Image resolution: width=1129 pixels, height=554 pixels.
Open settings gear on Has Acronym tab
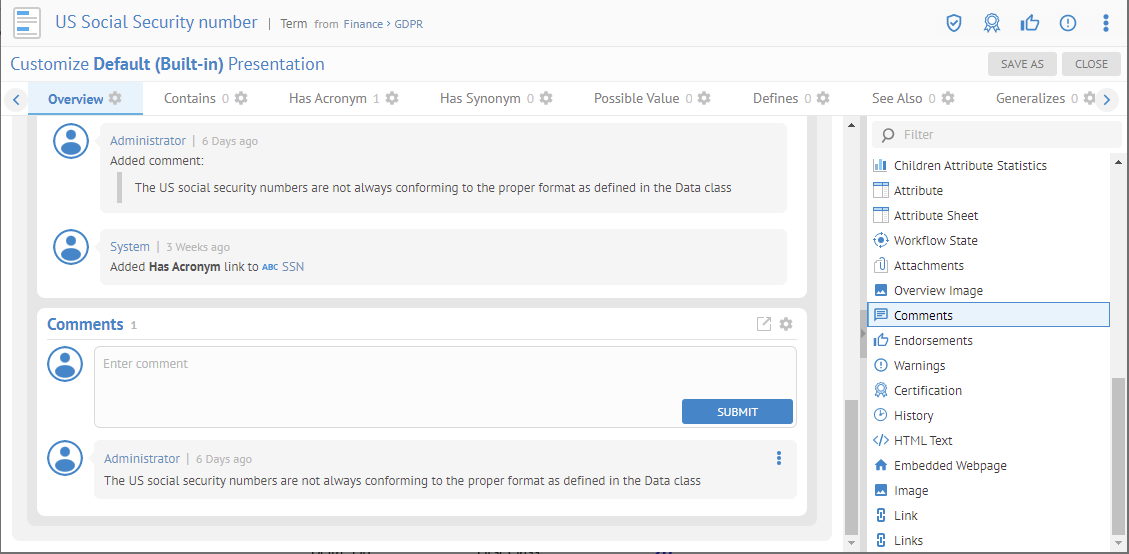point(392,98)
